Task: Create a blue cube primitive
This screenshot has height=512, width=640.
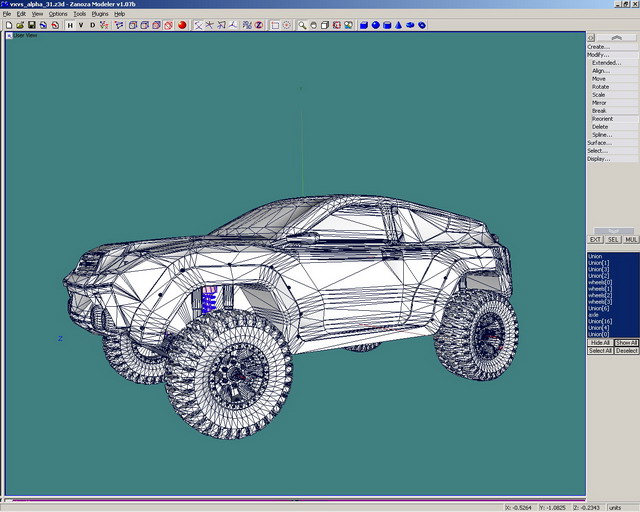Action: pos(364,25)
